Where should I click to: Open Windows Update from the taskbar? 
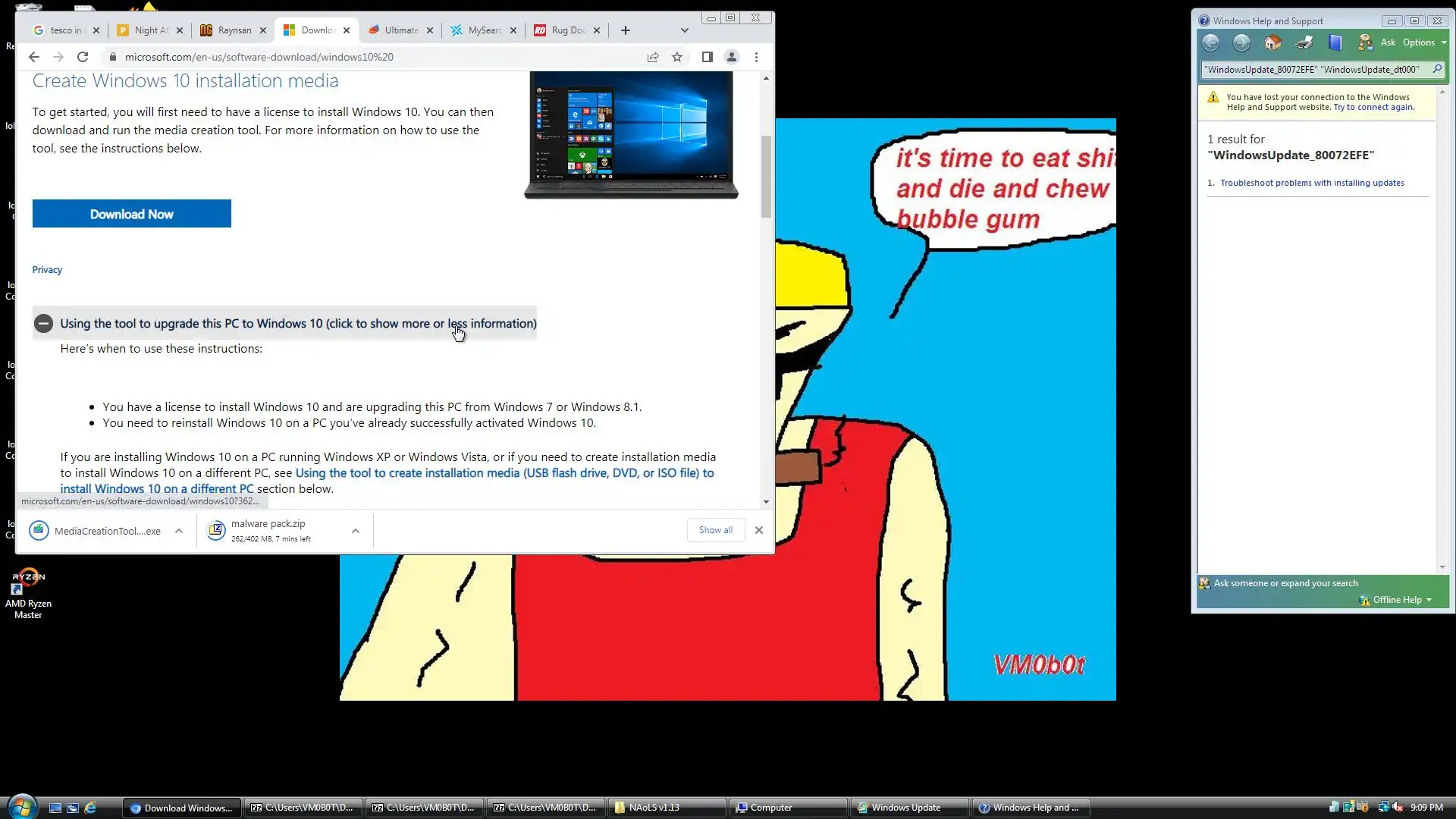[x=905, y=808]
